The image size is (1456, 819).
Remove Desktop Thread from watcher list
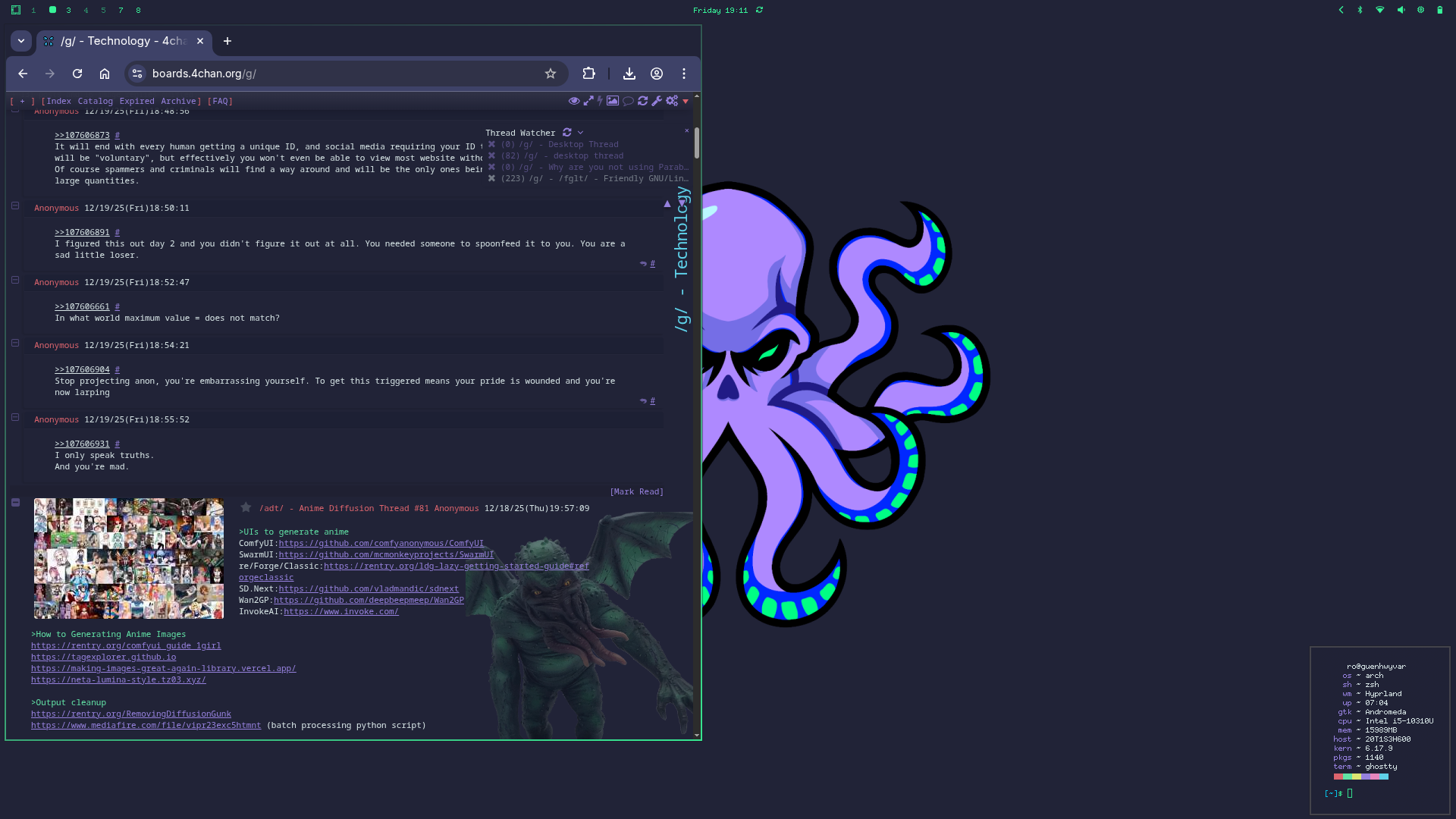click(491, 144)
